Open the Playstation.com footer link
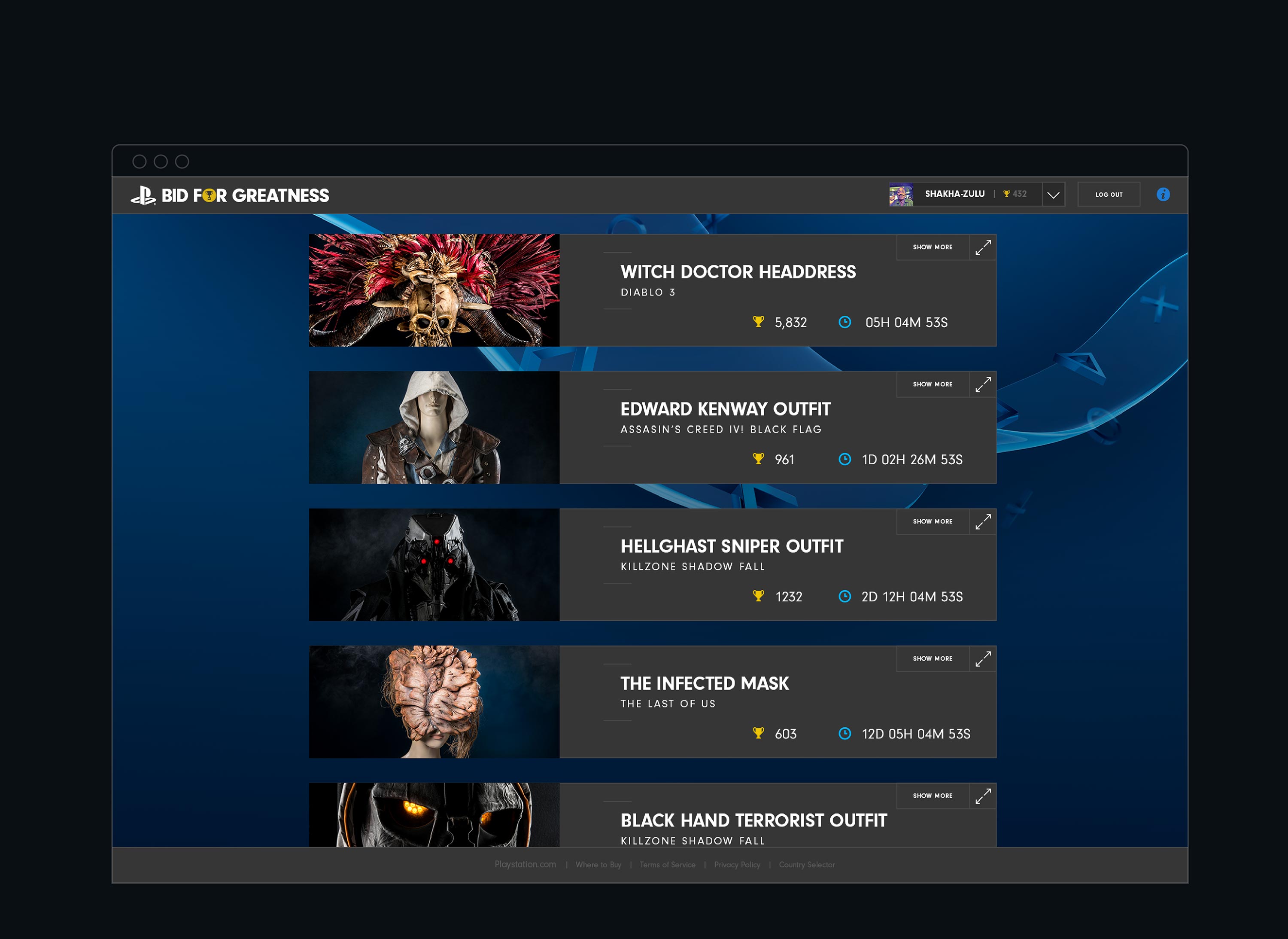Image resolution: width=1288 pixels, height=939 pixels. point(525,865)
